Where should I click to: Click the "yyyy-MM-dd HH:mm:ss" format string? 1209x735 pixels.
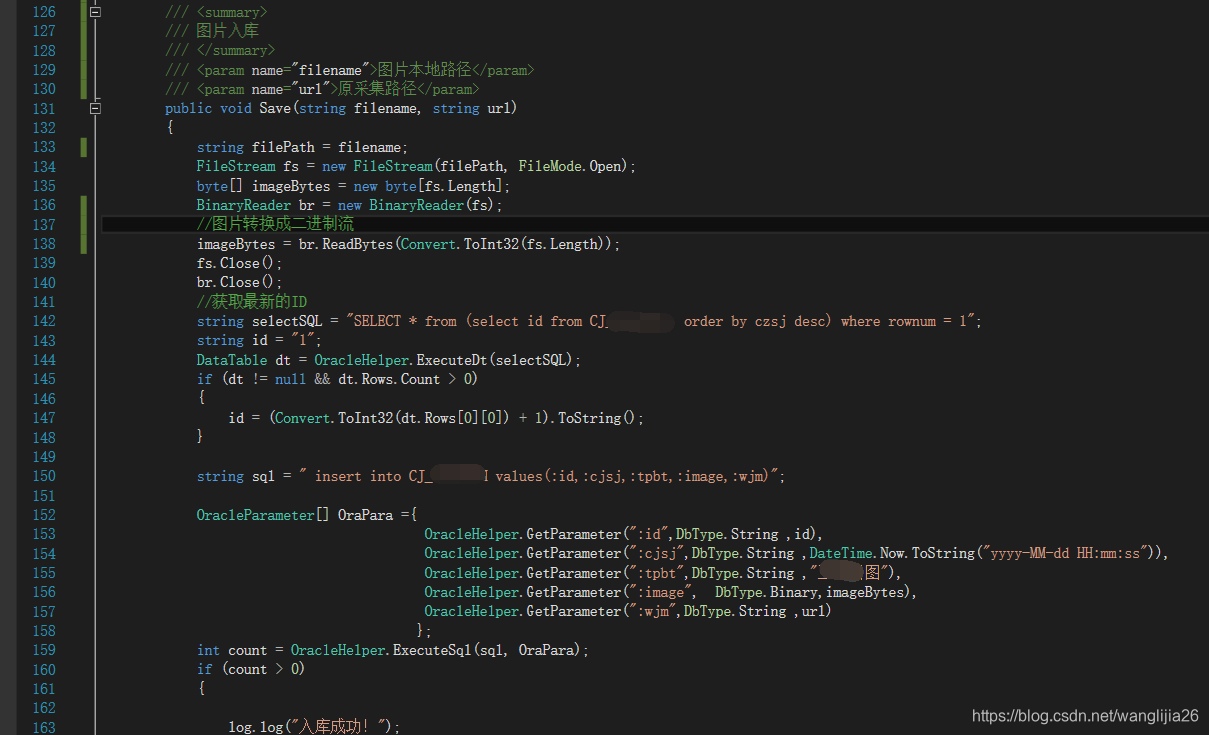[1067, 553]
